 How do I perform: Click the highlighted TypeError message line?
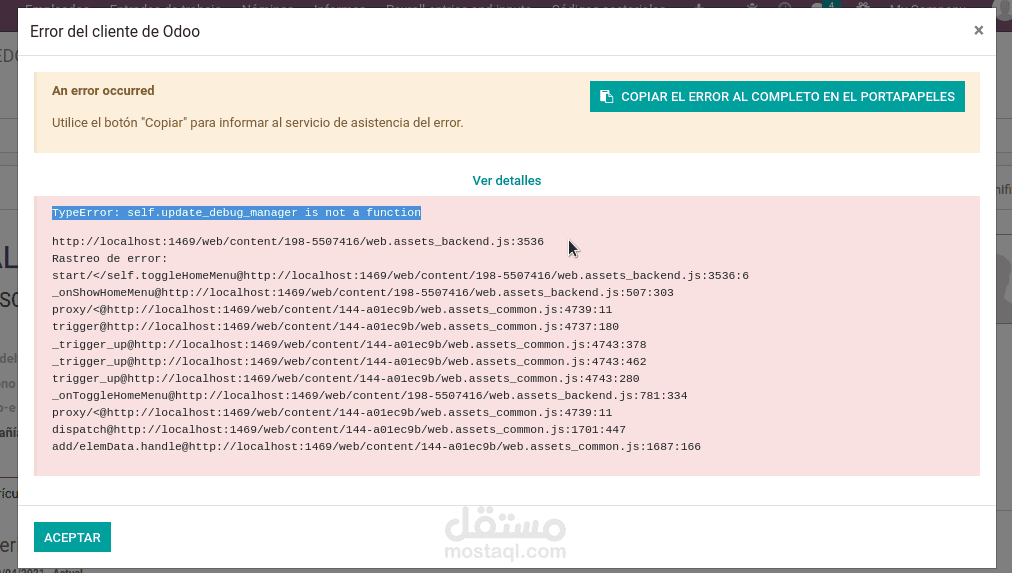[236, 212]
